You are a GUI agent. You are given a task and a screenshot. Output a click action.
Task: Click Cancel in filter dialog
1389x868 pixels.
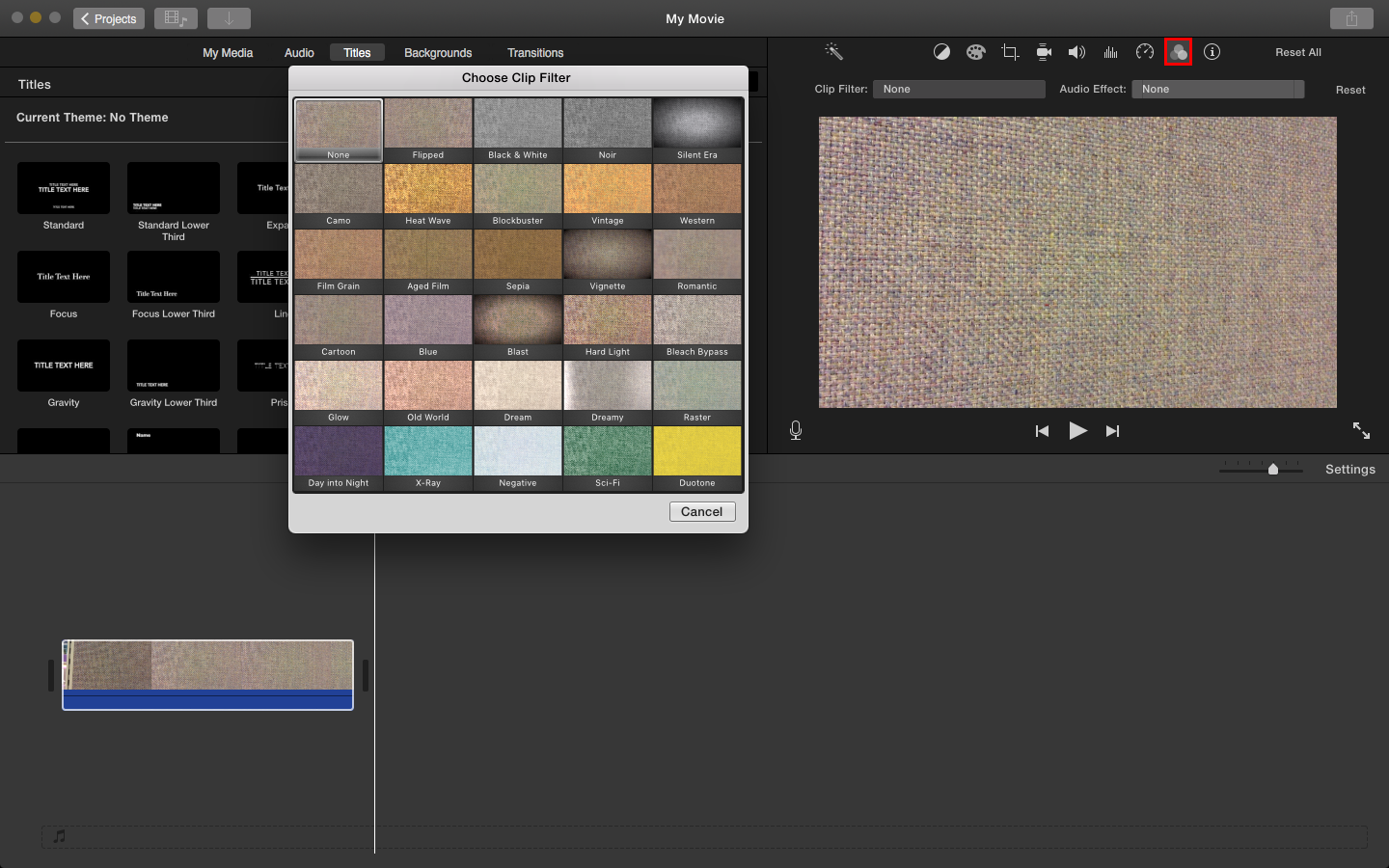pyautogui.click(x=702, y=511)
